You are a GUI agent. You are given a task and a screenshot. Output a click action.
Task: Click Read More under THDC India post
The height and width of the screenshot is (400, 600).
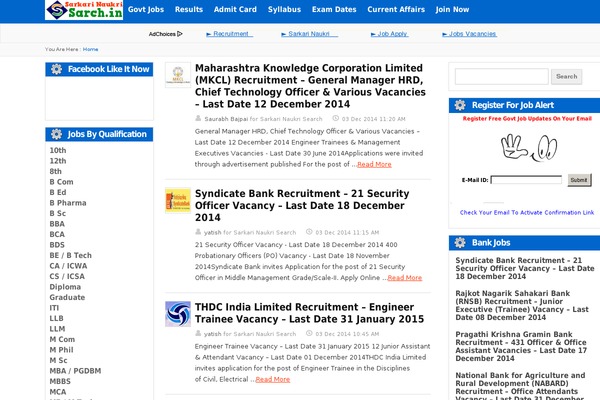click(272, 379)
